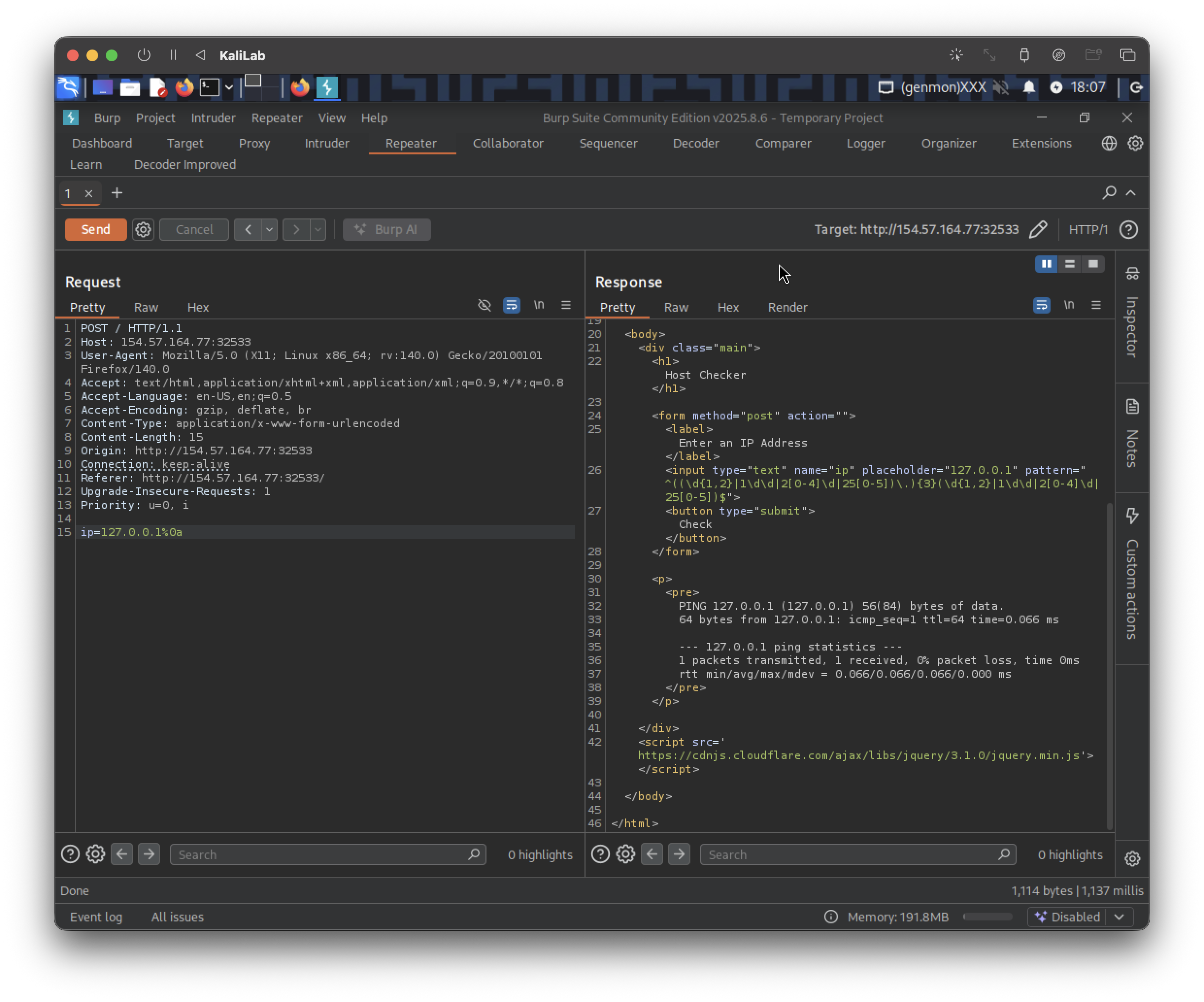Click Burp global settings gear icon
This screenshot has width=1204, height=1002.
1135,143
